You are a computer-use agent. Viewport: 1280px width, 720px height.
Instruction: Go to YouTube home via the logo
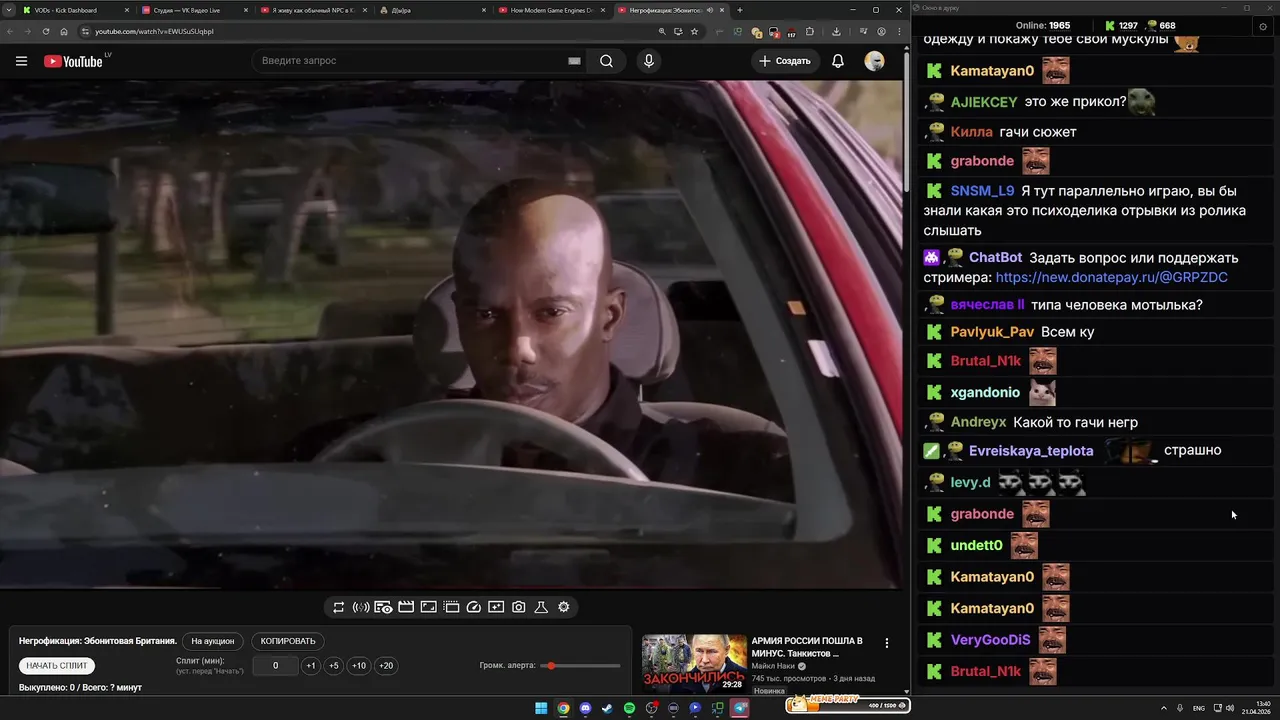tap(73, 61)
